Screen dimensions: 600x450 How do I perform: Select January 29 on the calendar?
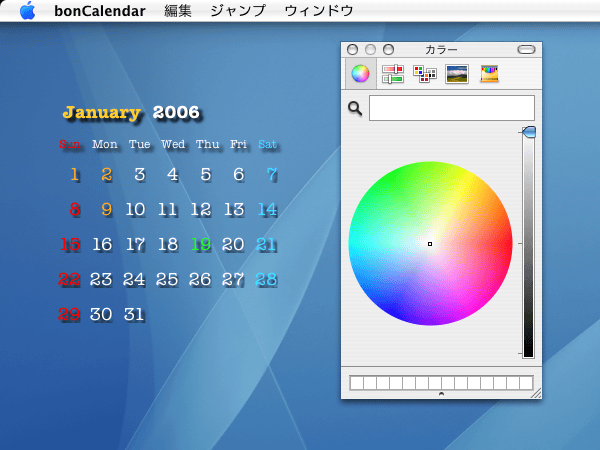(69, 315)
